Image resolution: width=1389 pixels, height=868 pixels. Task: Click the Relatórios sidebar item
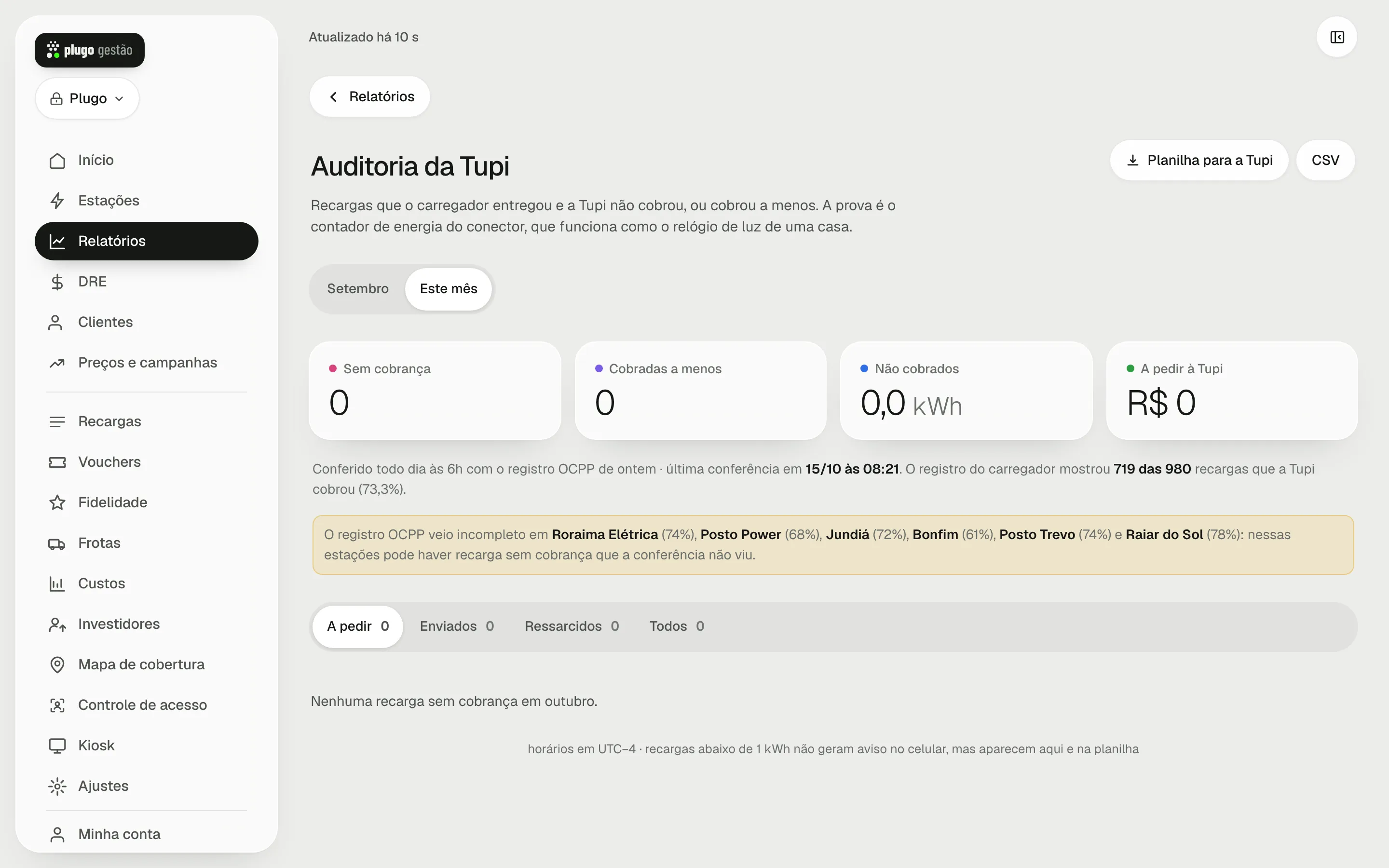tap(146, 241)
